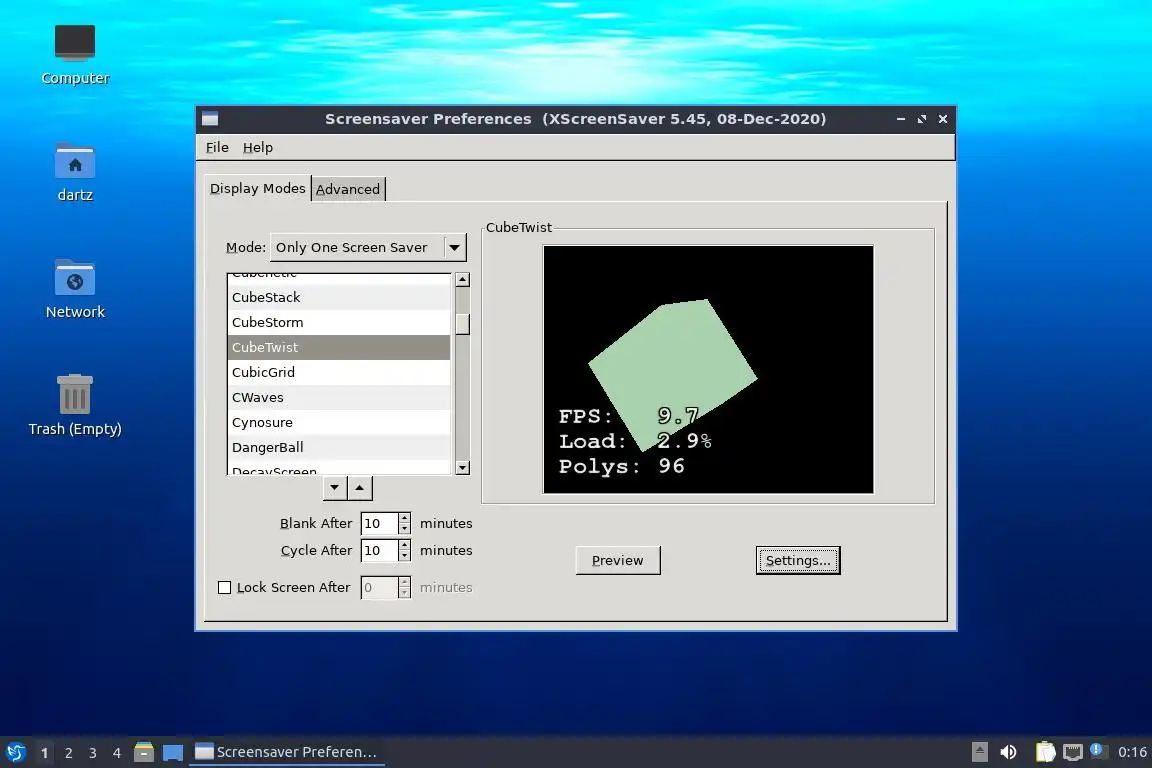Click the volume speaker tray icon

1009,752
